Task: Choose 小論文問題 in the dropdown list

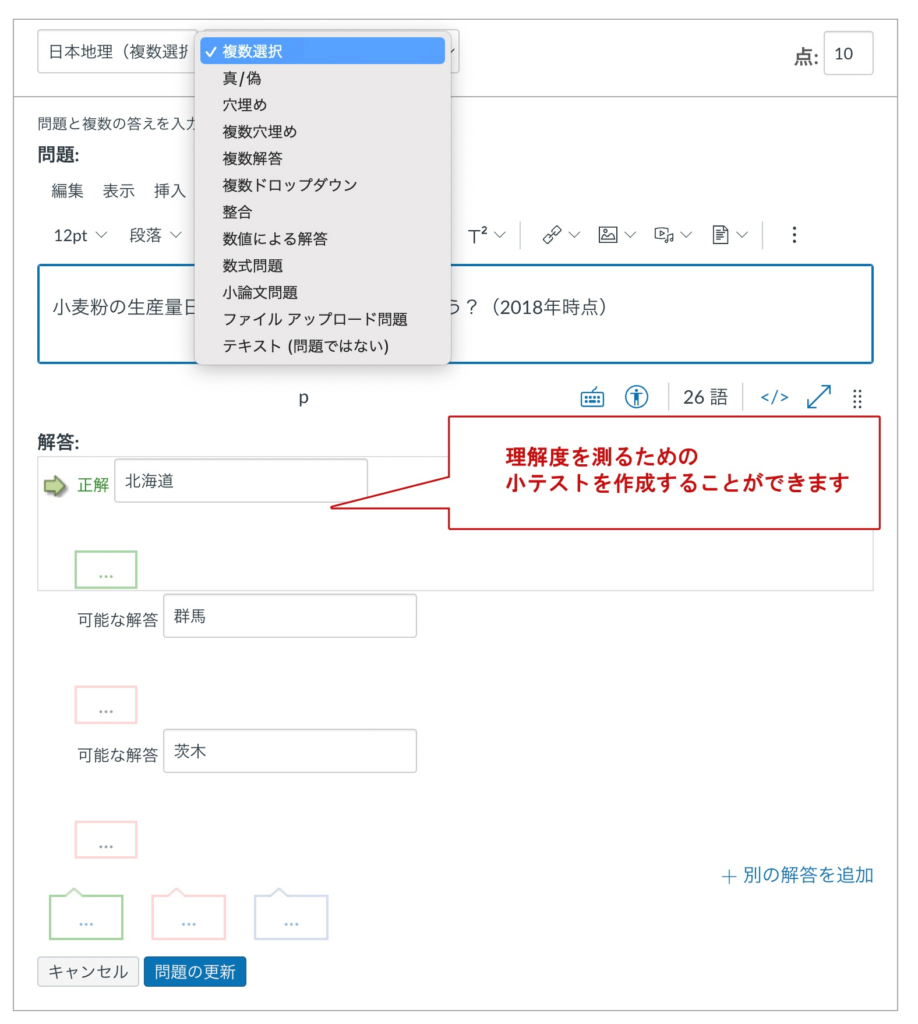Action: click(x=260, y=293)
